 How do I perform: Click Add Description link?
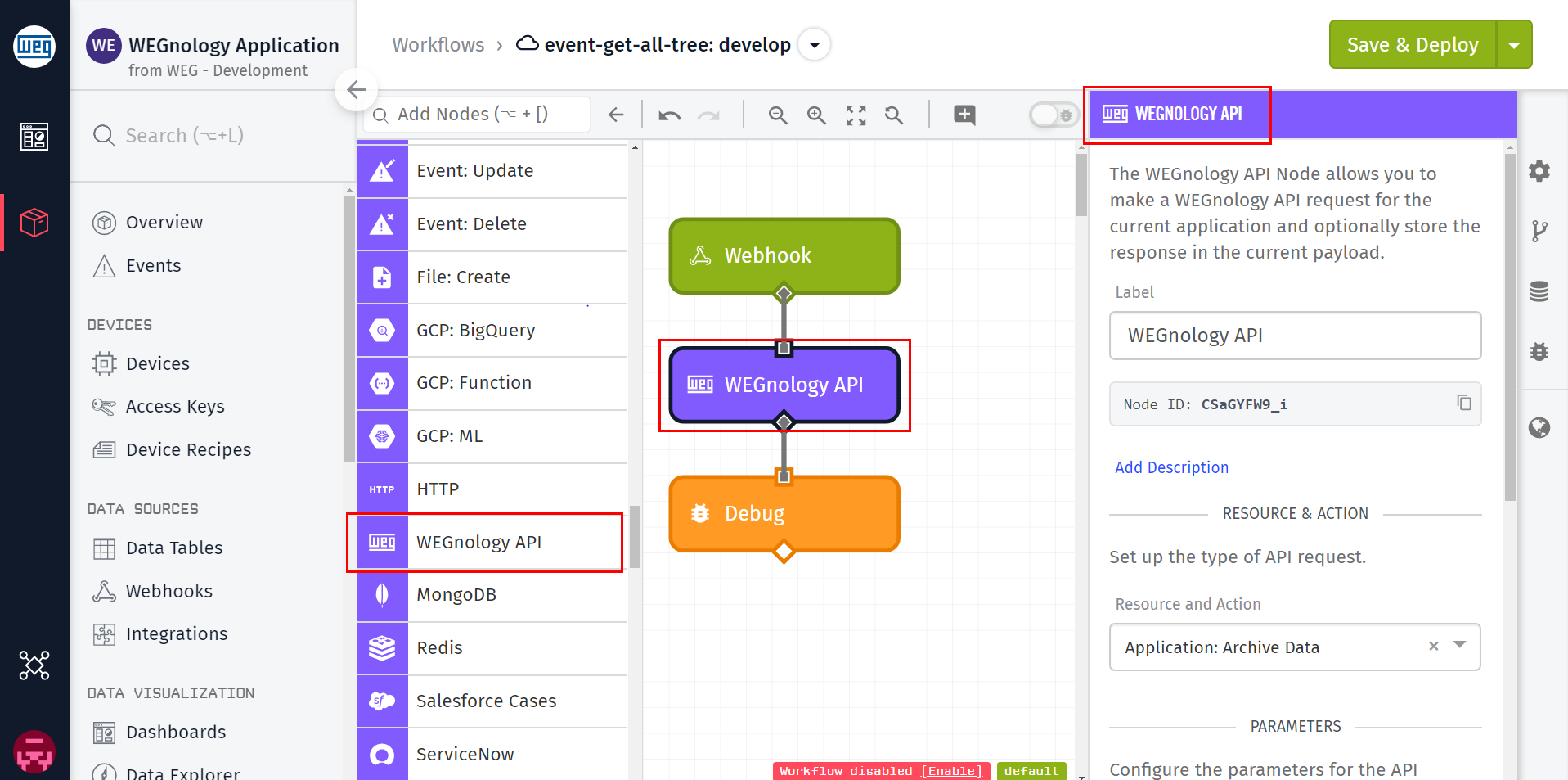pyautogui.click(x=1171, y=467)
